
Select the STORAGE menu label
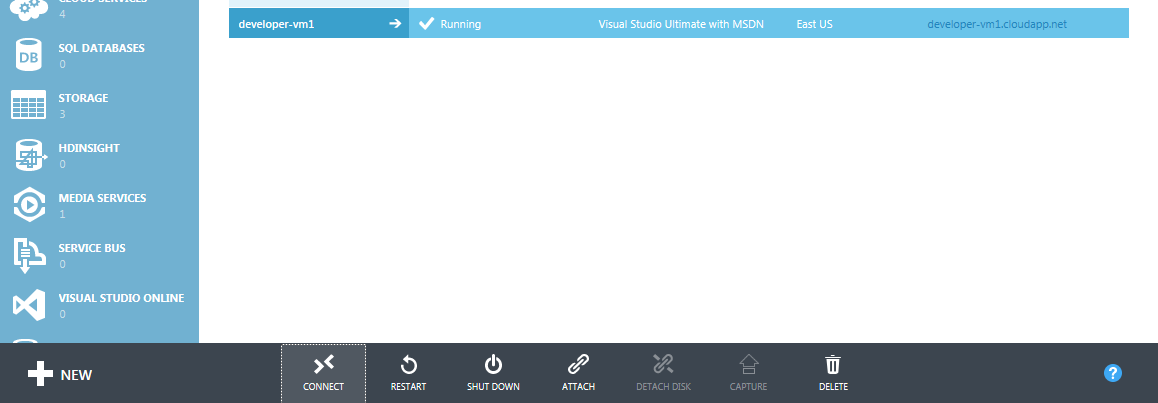[83, 98]
